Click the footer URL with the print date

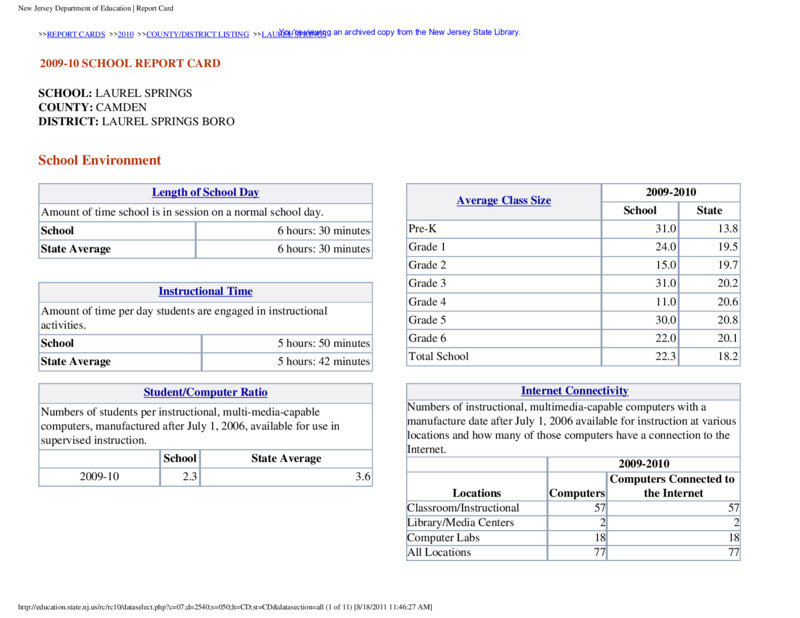coord(225,607)
